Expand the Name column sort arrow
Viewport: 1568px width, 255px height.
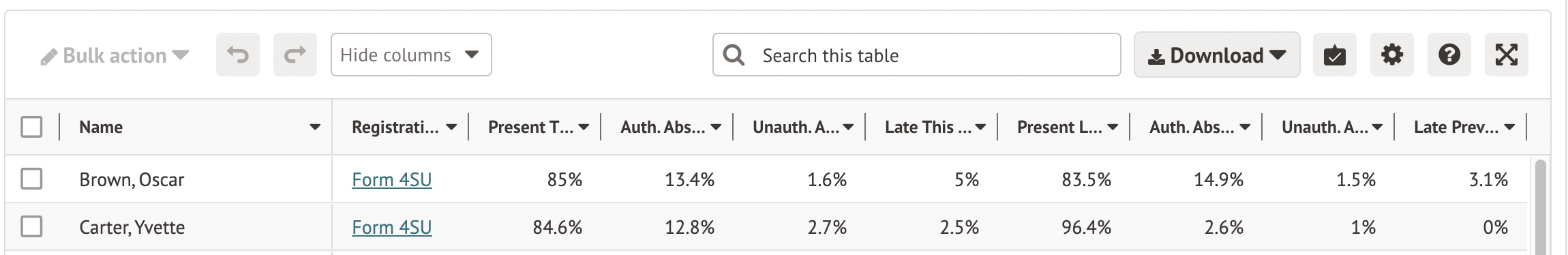click(x=314, y=127)
